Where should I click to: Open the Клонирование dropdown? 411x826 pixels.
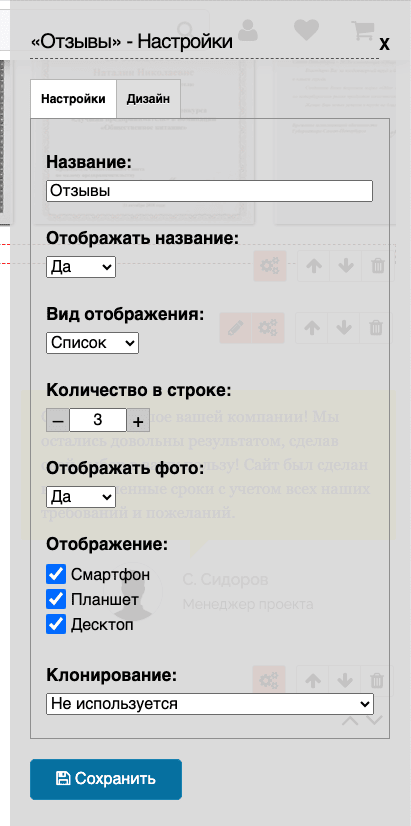click(x=210, y=704)
